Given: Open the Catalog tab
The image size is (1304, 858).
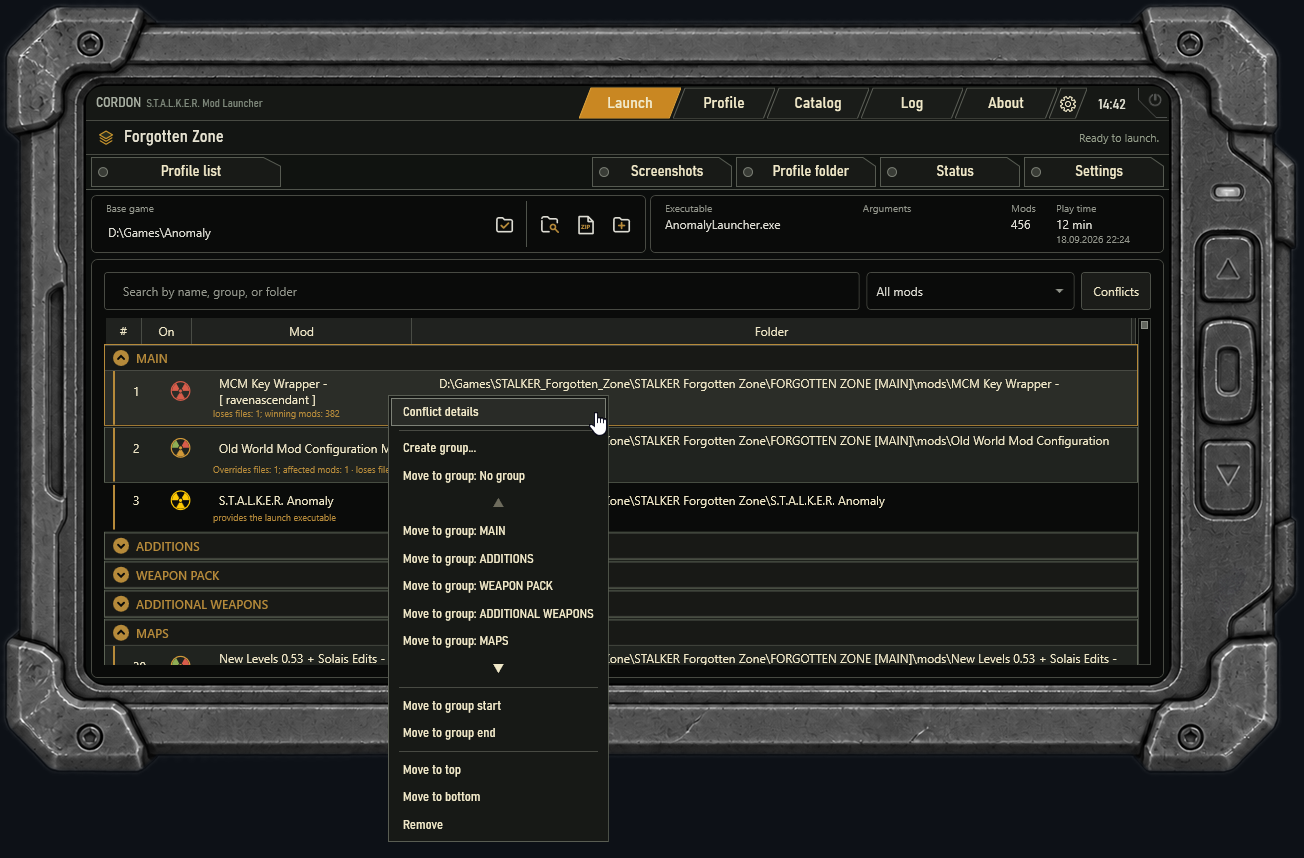Looking at the screenshot, I should pos(818,103).
